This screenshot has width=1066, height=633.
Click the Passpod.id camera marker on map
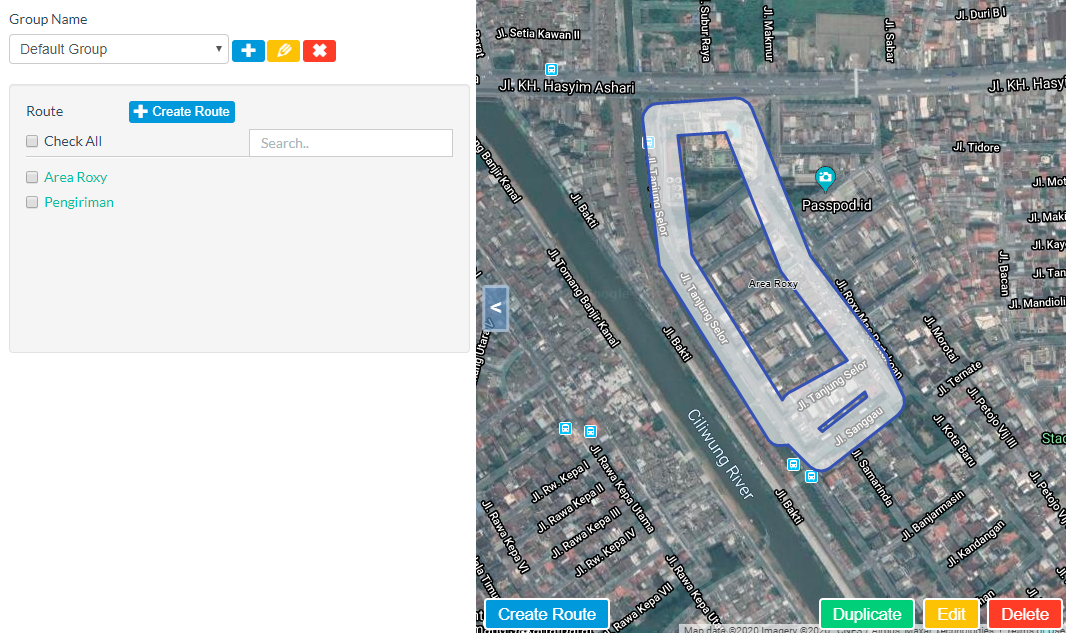tap(825, 179)
